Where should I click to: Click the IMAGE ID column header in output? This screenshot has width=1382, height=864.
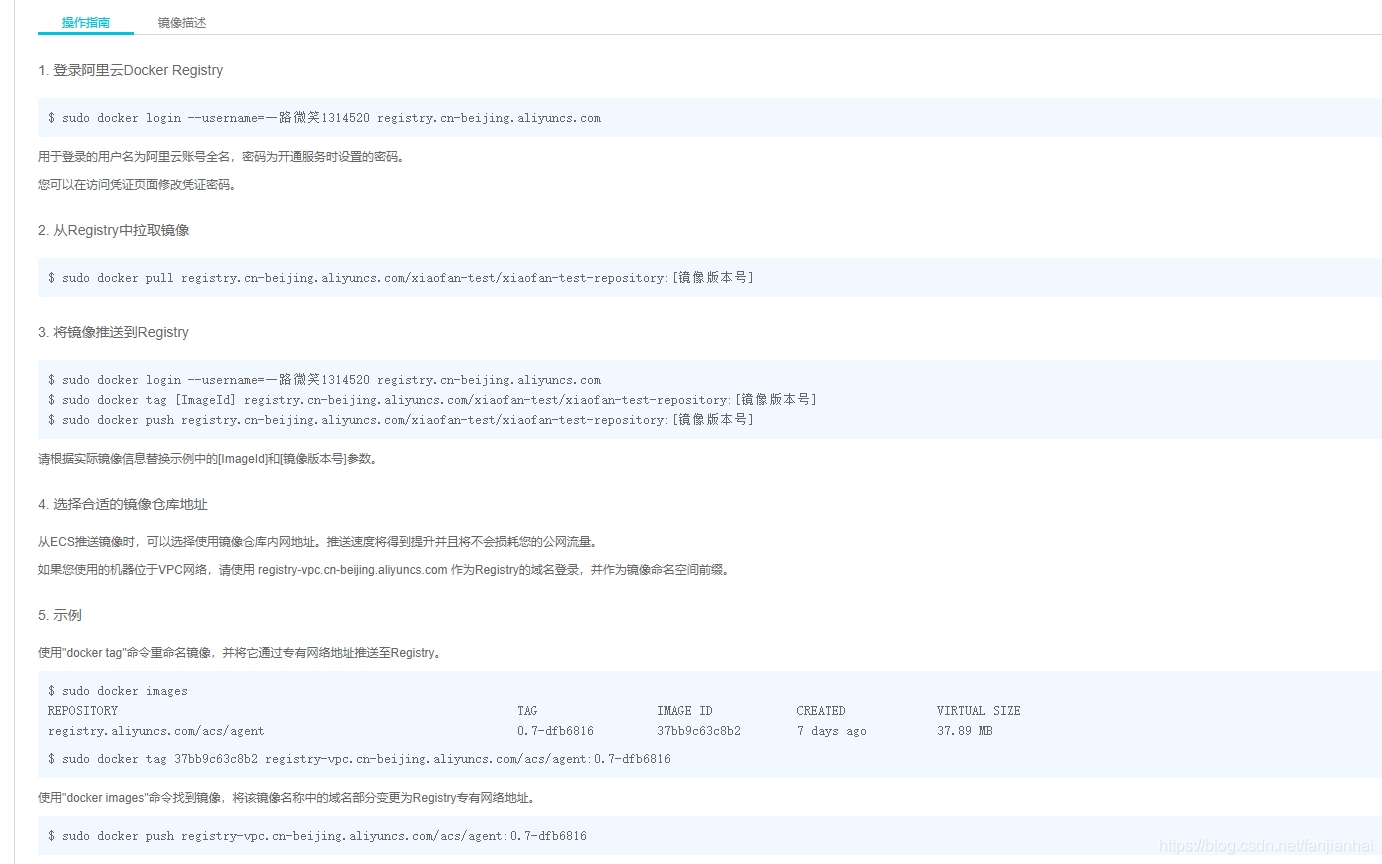[685, 711]
